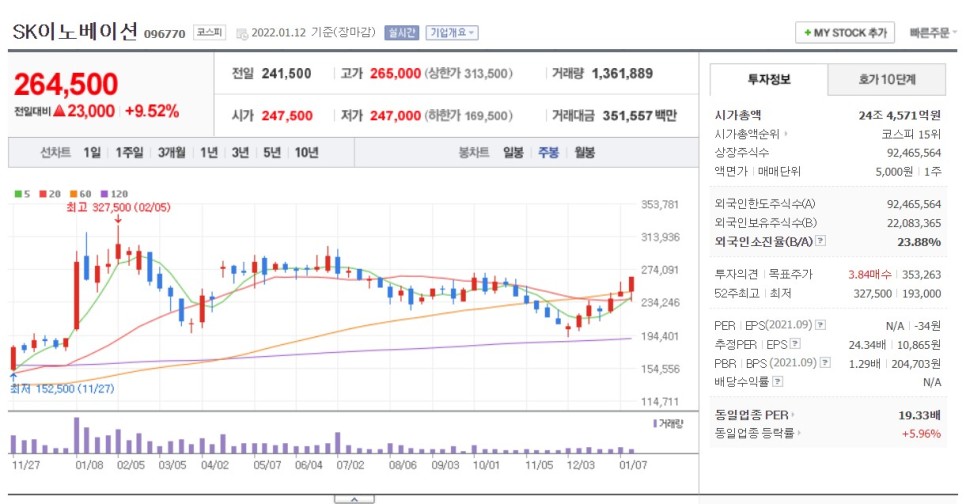The width and height of the screenshot is (966, 504).
Task: Click the 시가총액 value 24조 4,571억원
Action: coord(899,115)
